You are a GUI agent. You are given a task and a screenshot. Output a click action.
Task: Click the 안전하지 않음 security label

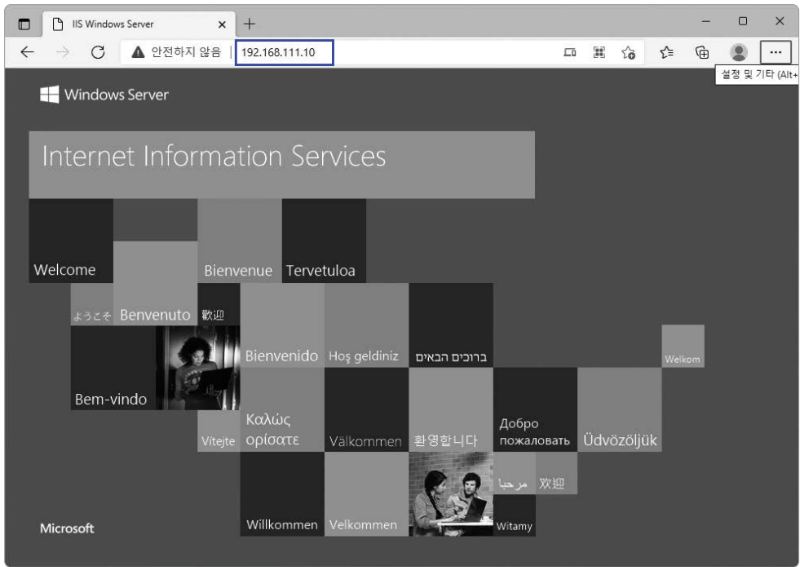186,52
